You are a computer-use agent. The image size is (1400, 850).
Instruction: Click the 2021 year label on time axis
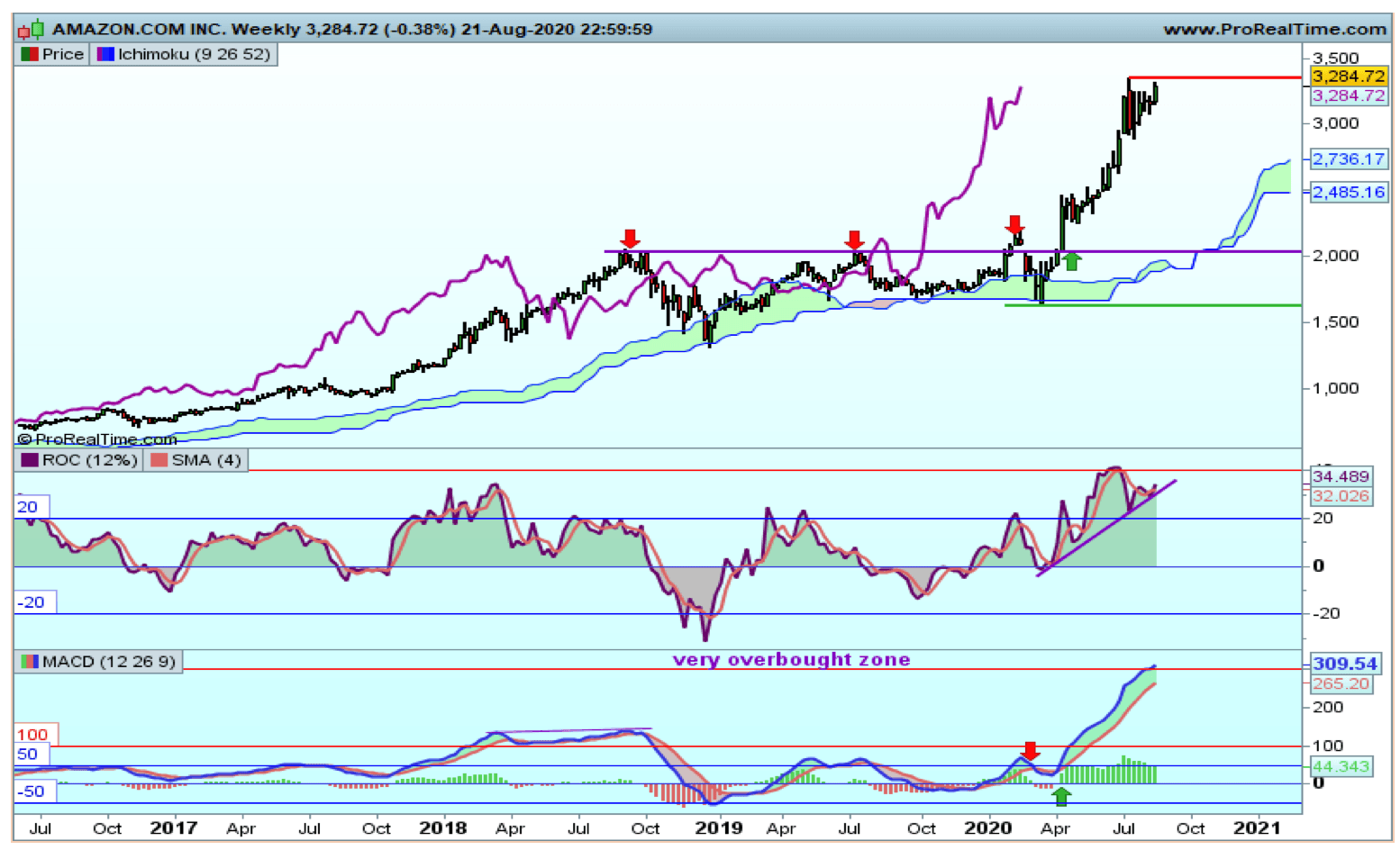(1257, 827)
